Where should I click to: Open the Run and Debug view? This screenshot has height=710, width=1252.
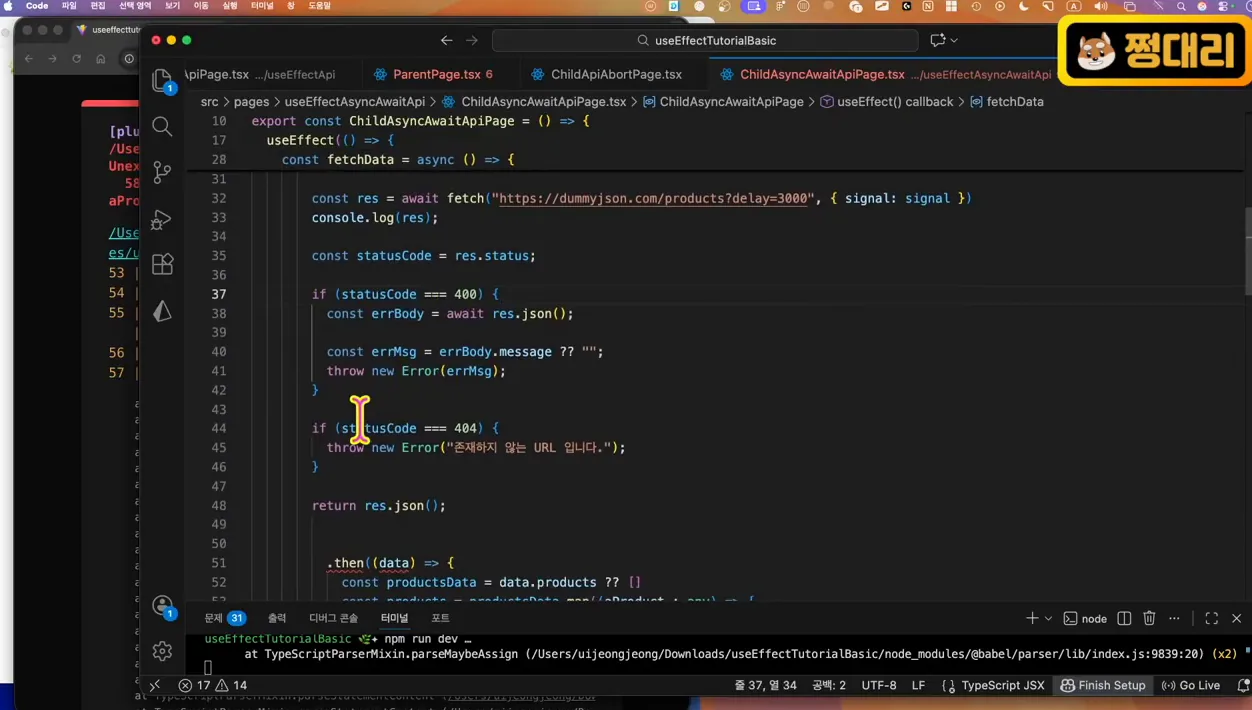(x=162, y=219)
